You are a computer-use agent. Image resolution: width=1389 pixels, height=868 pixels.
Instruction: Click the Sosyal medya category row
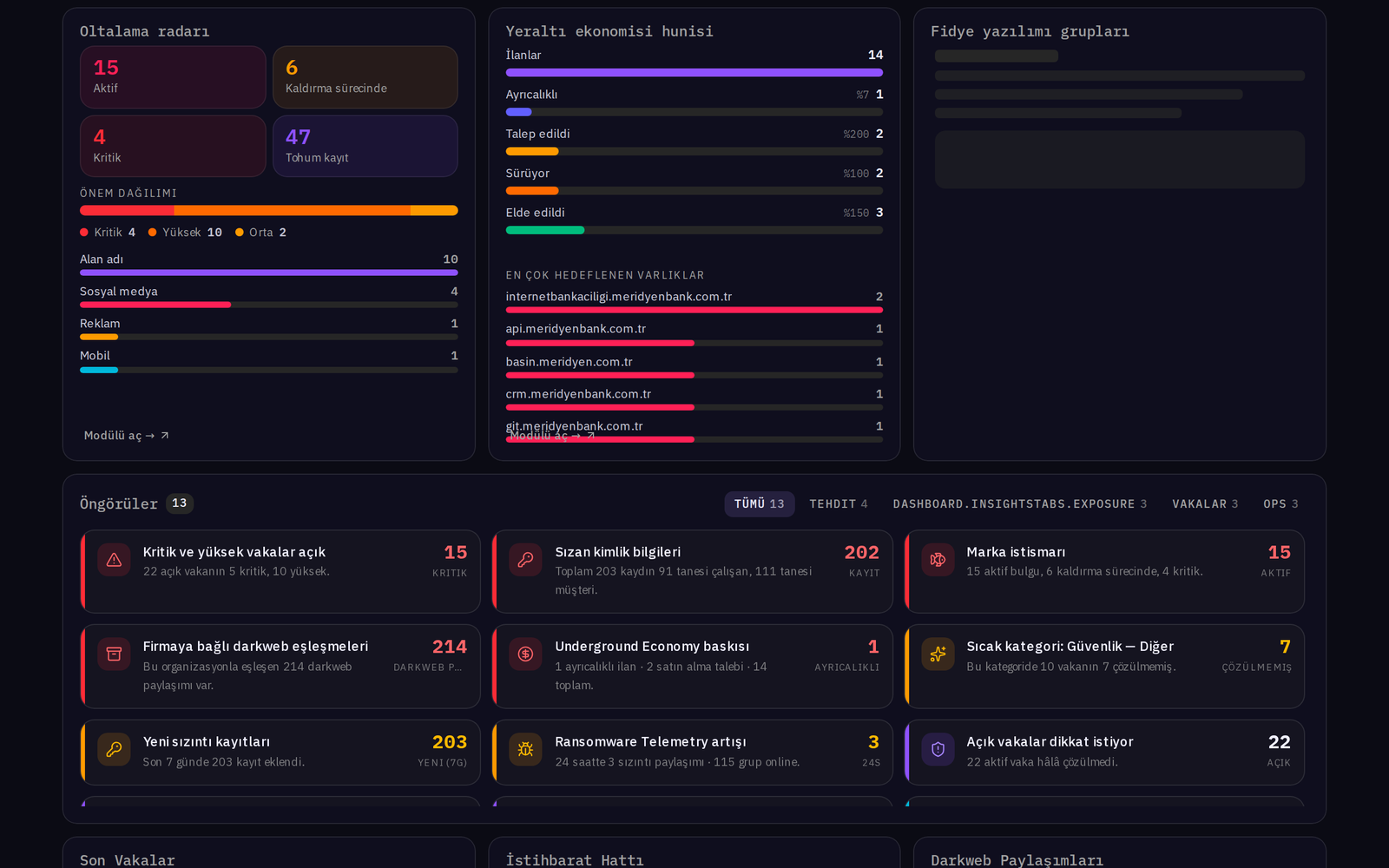point(269,296)
